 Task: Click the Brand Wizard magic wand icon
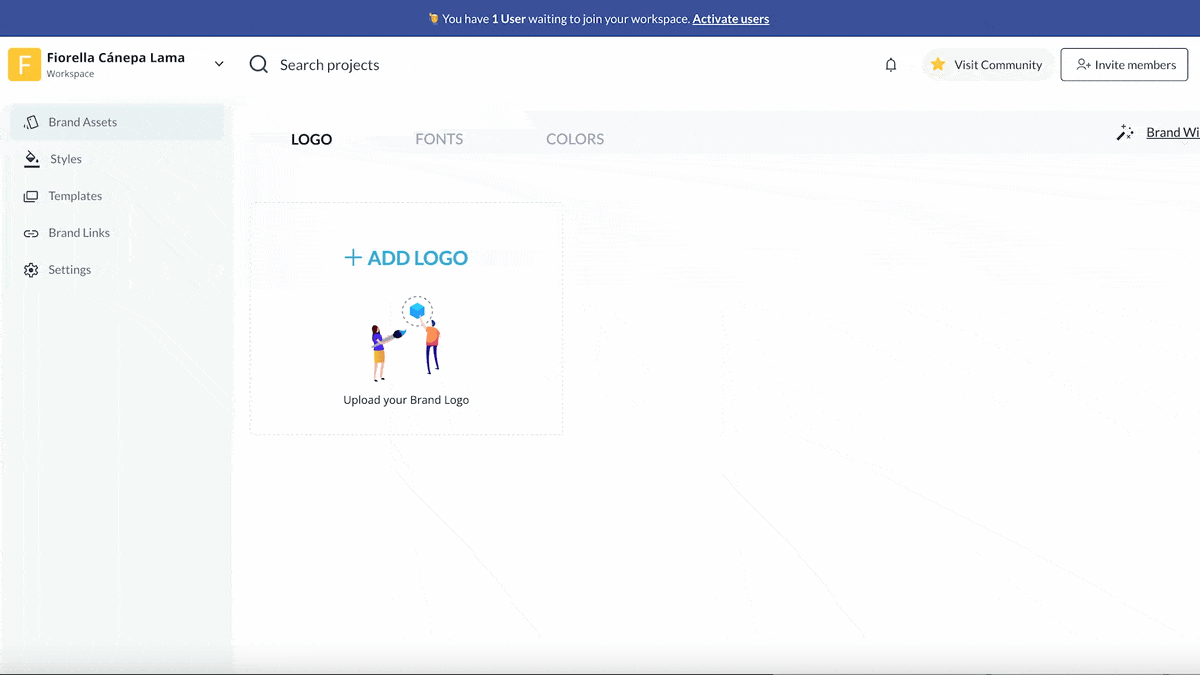click(1125, 132)
